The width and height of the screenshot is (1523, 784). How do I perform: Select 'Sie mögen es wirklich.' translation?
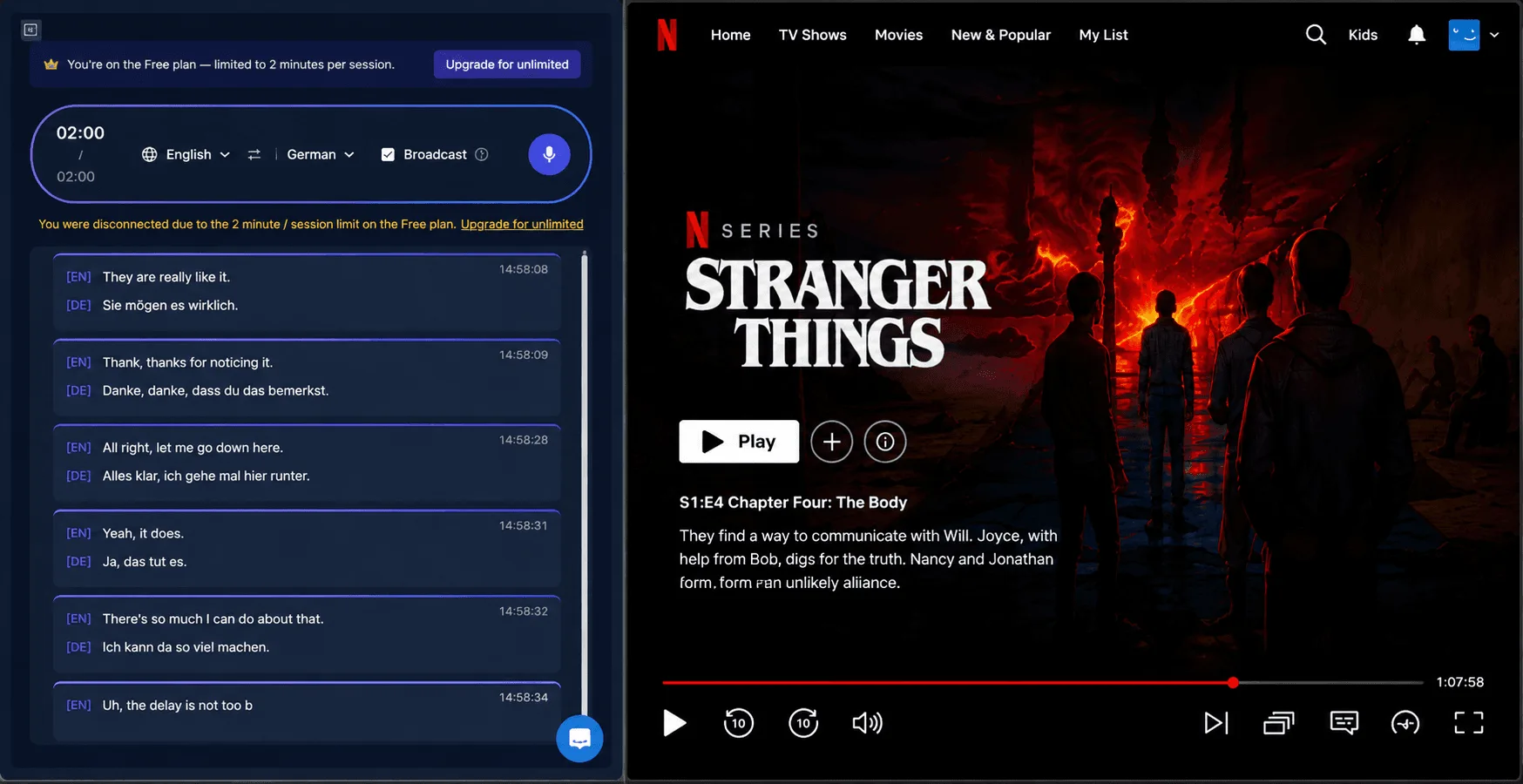click(170, 305)
